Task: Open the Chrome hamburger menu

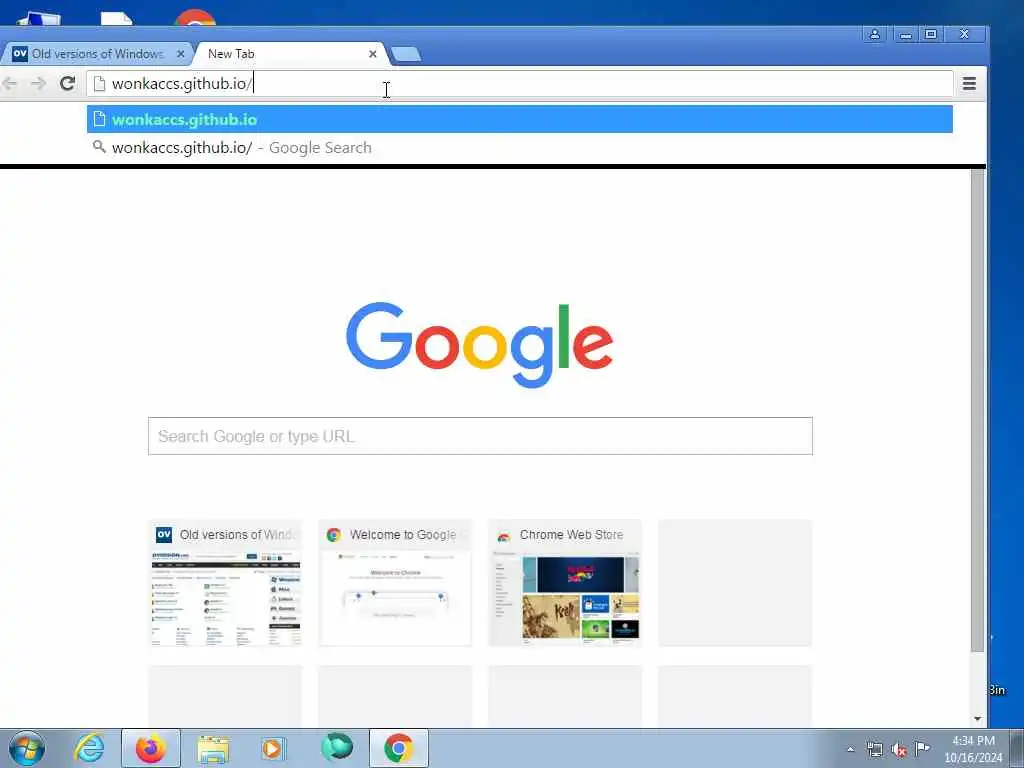Action: click(x=969, y=84)
